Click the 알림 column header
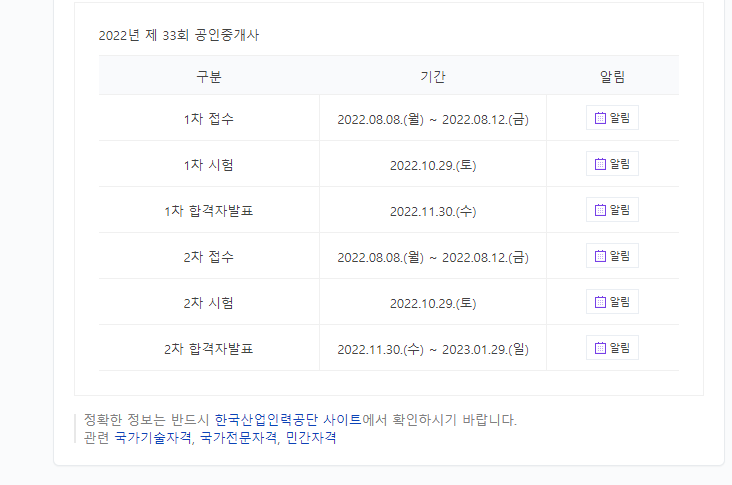The width and height of the screenshot is (732, 485). point(612,76)
